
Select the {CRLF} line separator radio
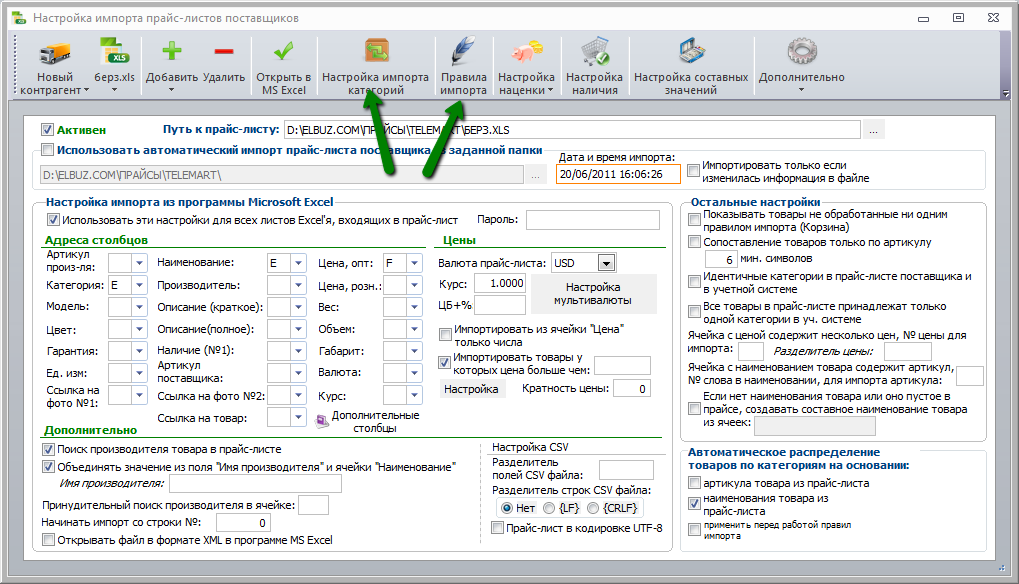coord(593,508)
